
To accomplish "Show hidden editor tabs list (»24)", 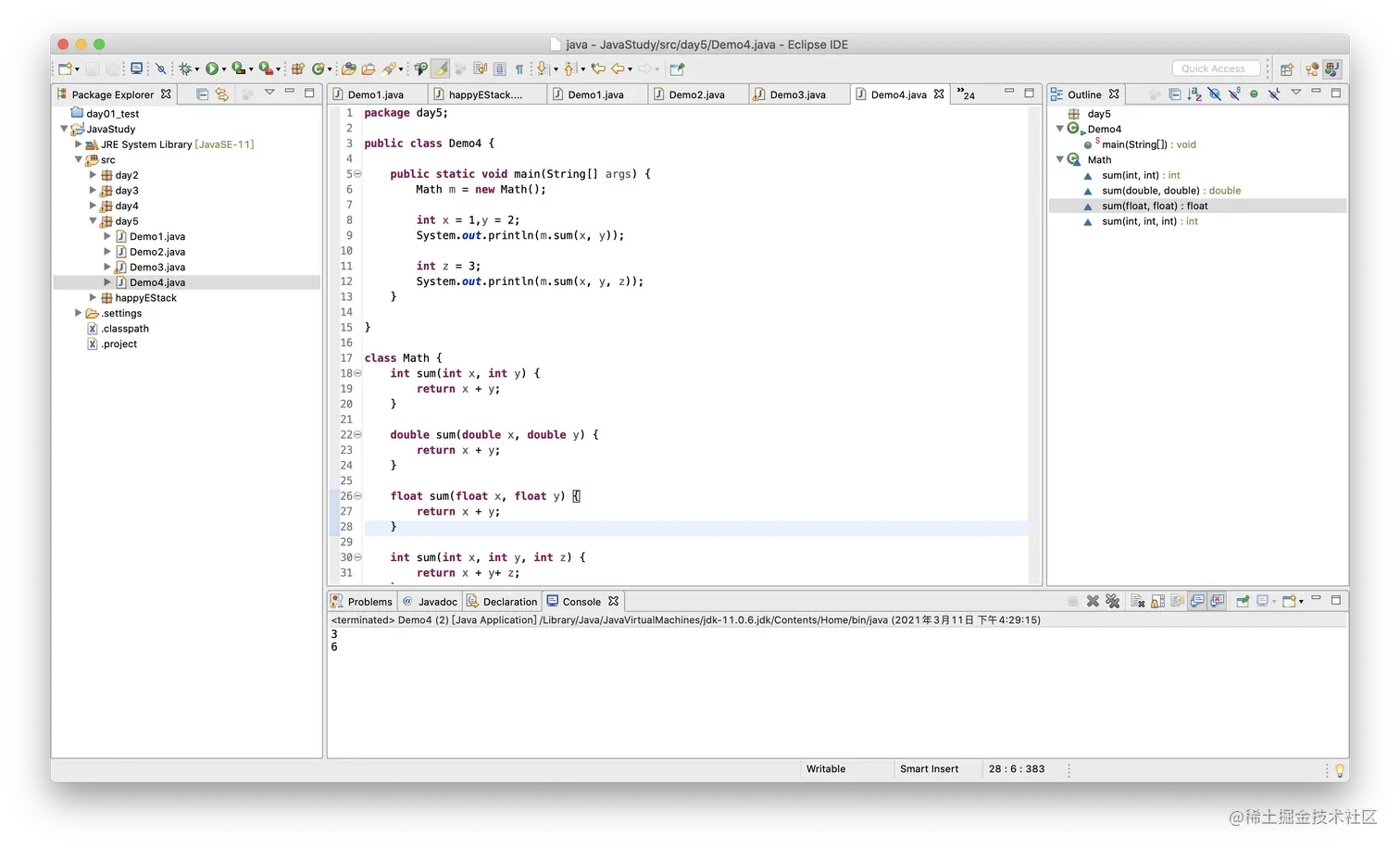I will tap(966, 94).
